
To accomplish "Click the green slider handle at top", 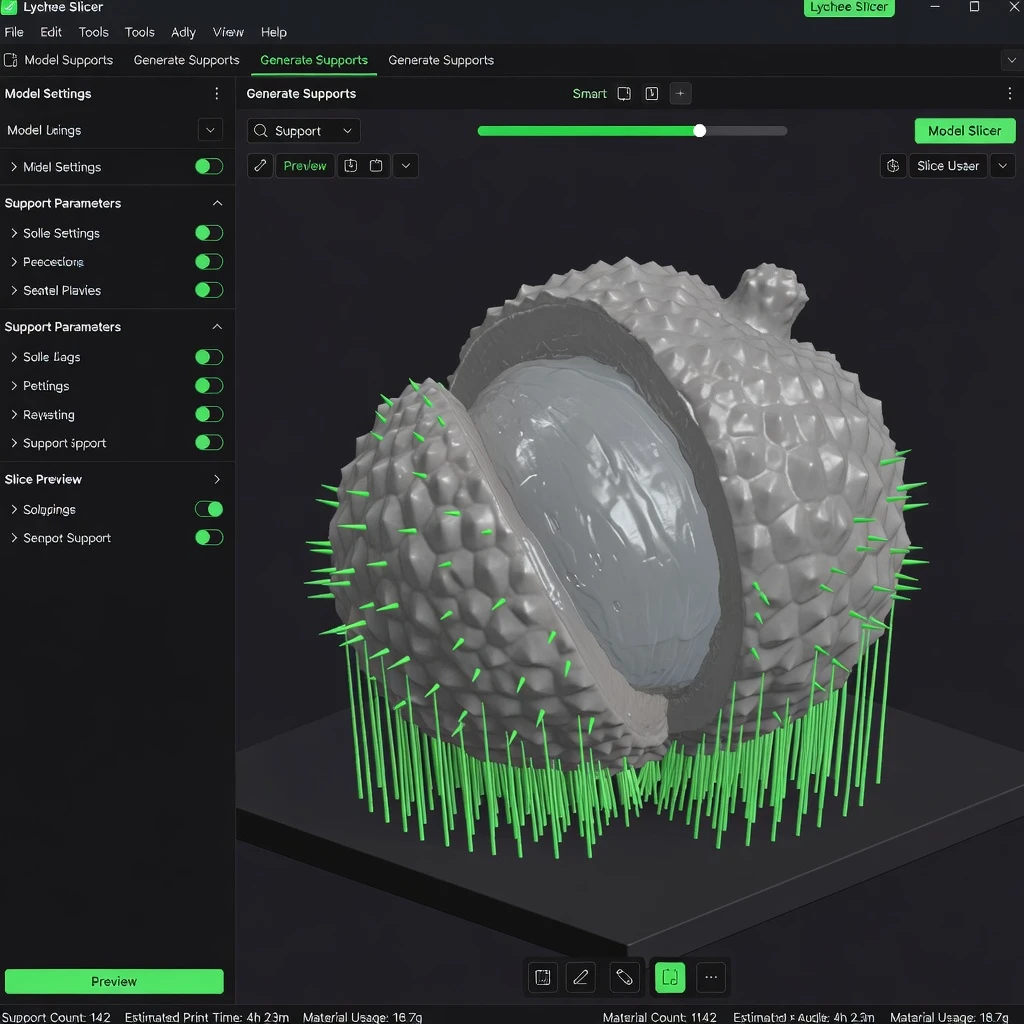I will pyautogui.click(x=700, y=131).
